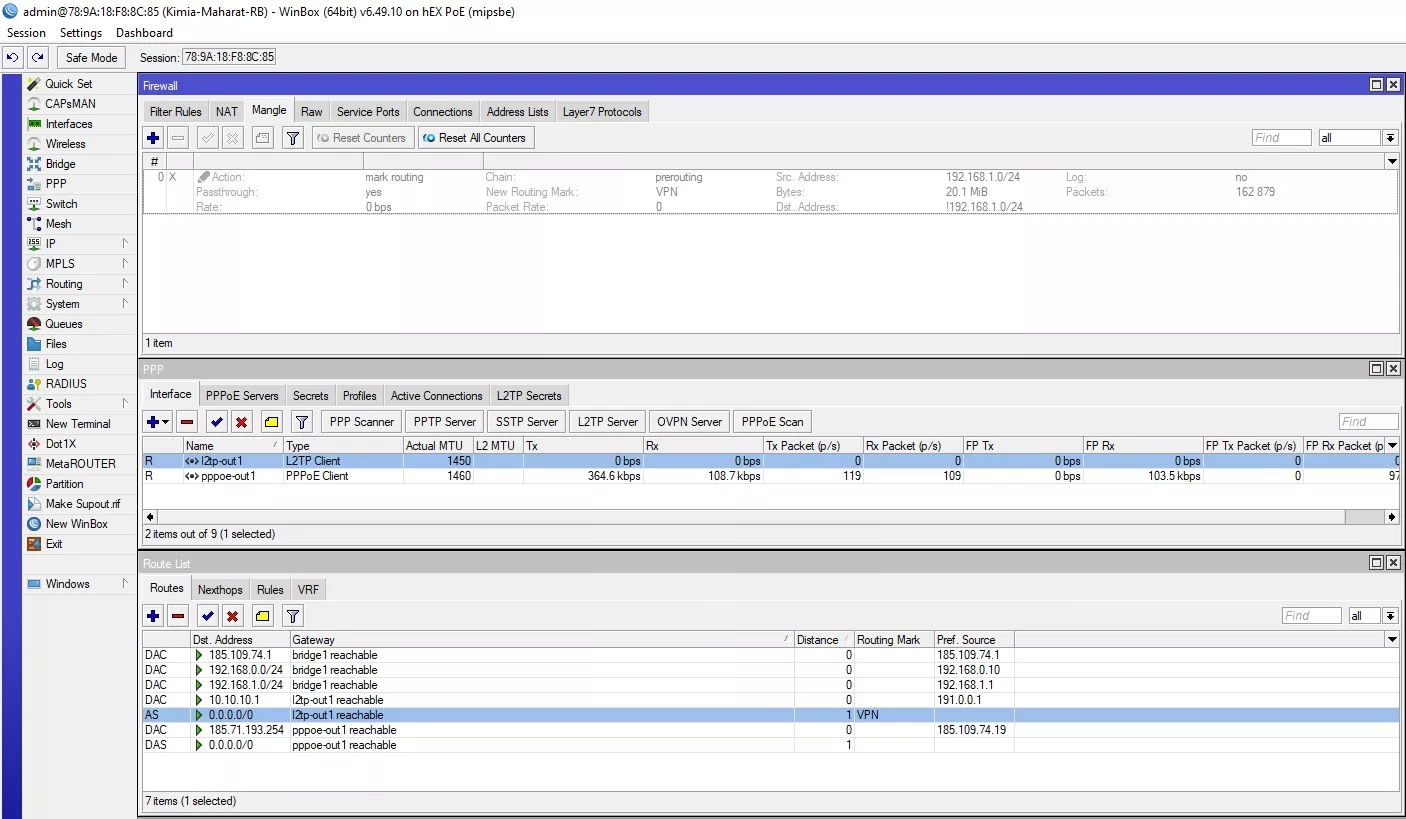Open Mesh from the sidebar
This screenshot has height=819, width=1406.
point(58,224)
